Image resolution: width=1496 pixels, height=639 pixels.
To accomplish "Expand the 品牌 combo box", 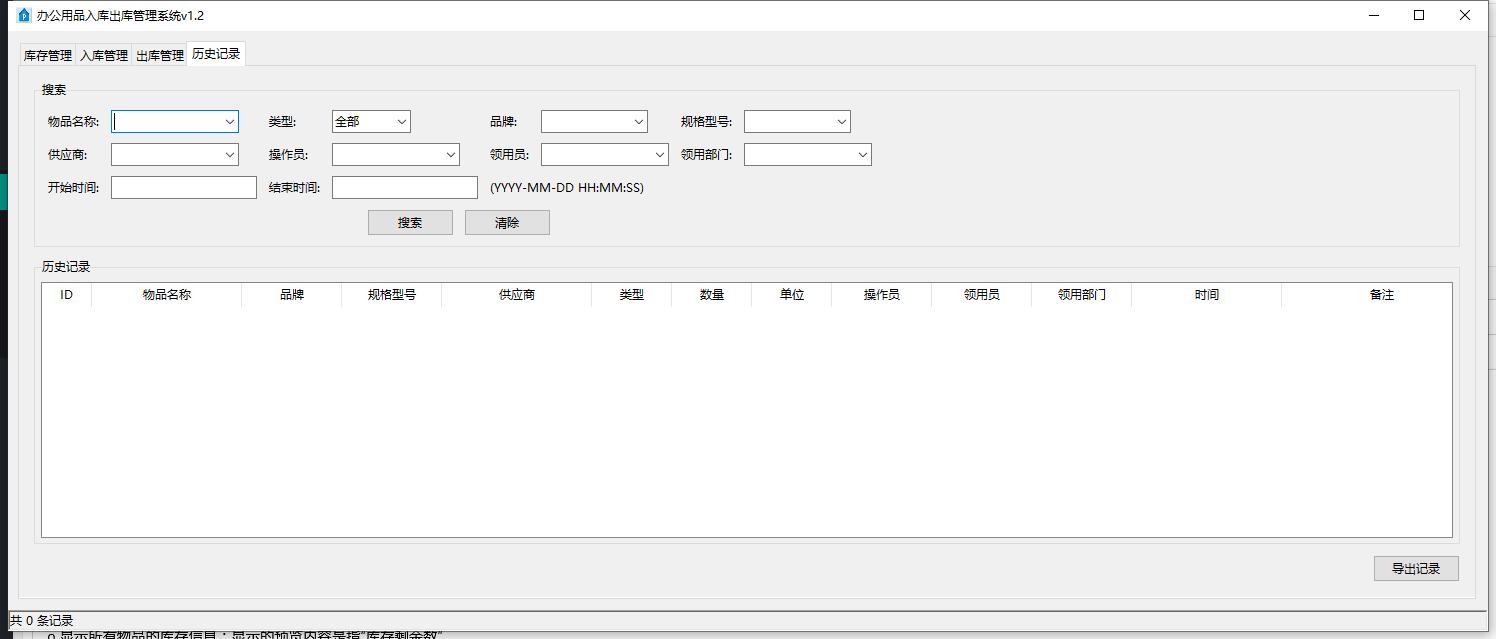I will (638, 122).
